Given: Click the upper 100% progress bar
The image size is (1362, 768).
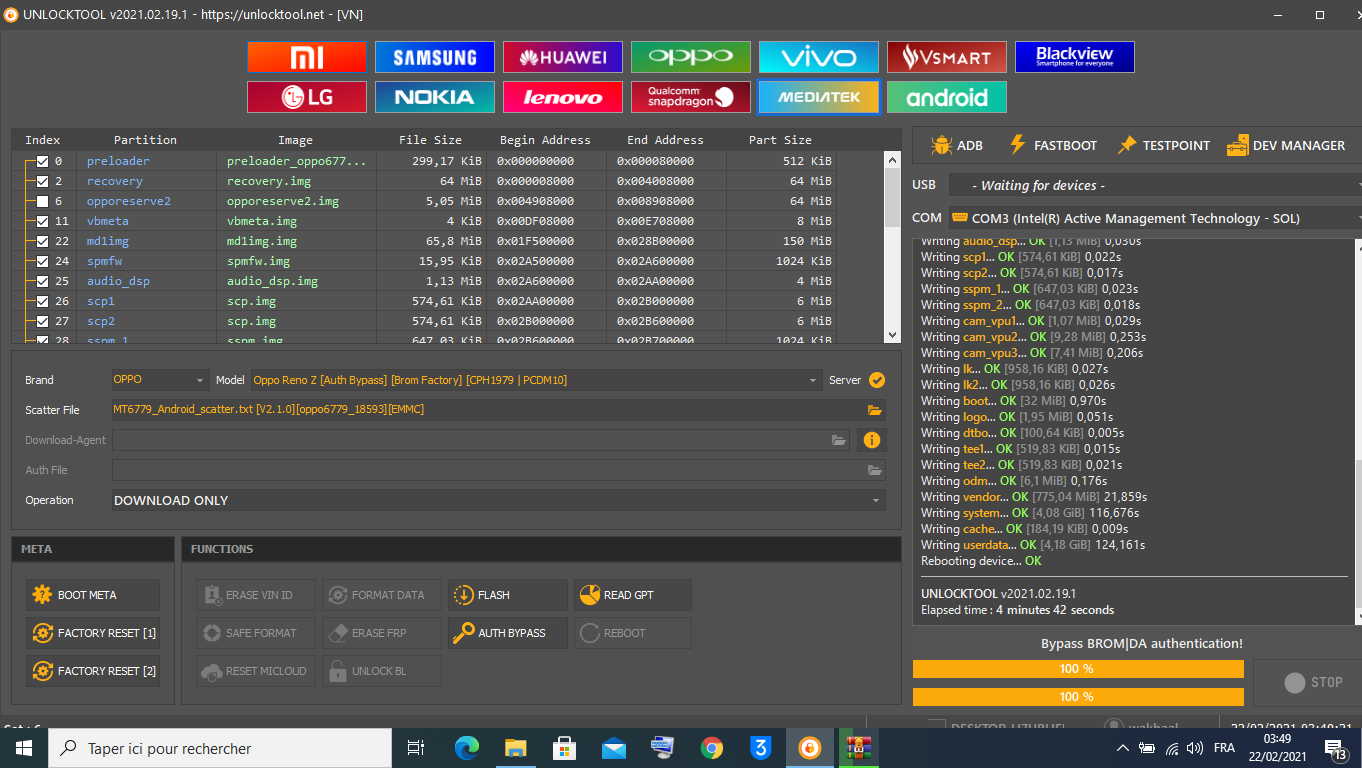Looking at the screenshot, I should [x=1078, y=669].
